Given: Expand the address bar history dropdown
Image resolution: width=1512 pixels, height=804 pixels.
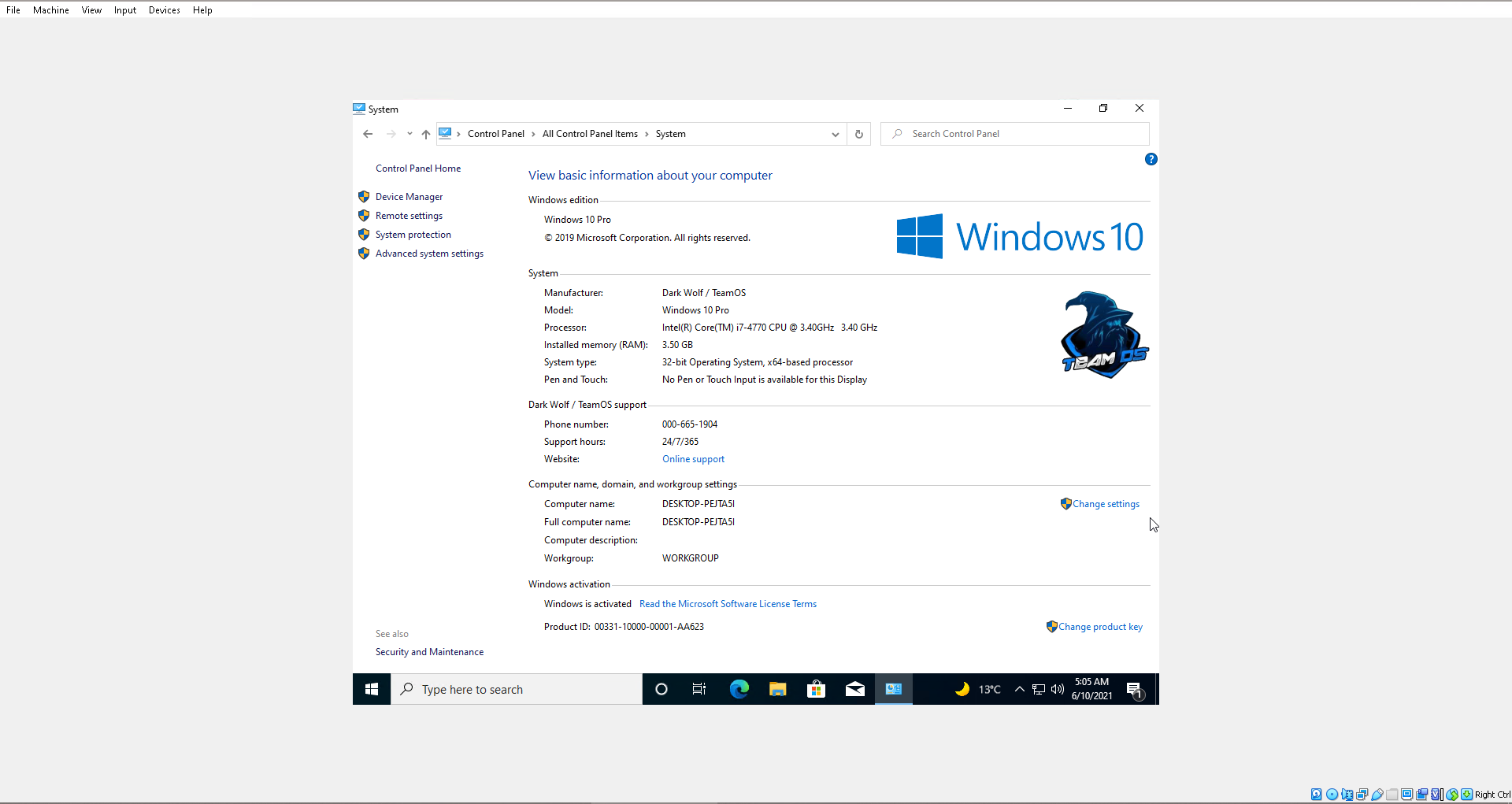Looking at the screenshot, I should 835,134.
